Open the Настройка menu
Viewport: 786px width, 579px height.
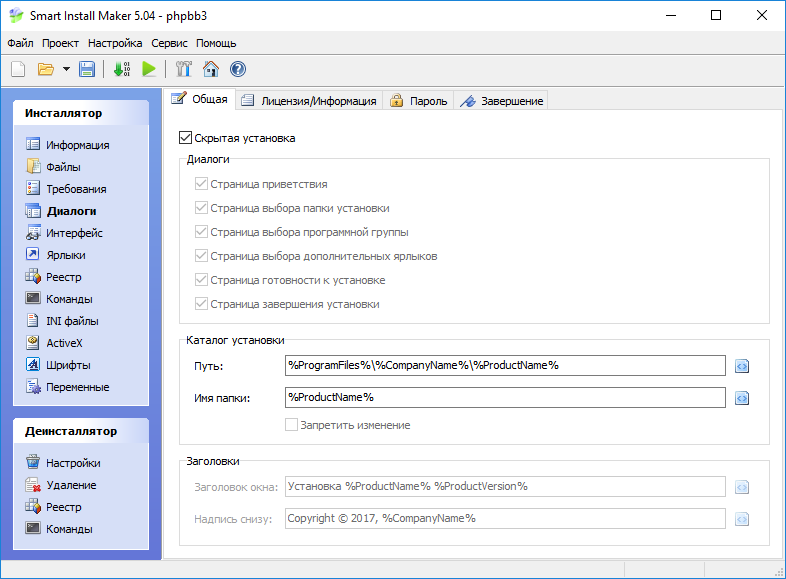coord(115,43)
